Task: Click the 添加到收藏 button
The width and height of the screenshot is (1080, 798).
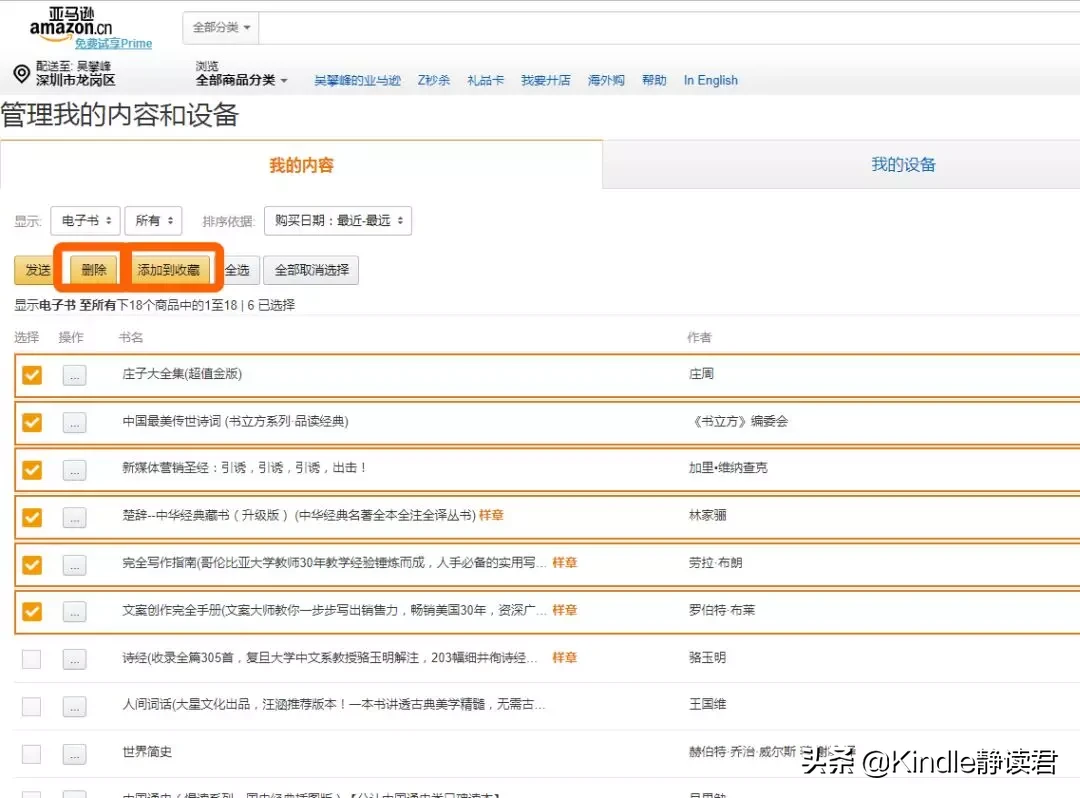Action: point(172,269)
